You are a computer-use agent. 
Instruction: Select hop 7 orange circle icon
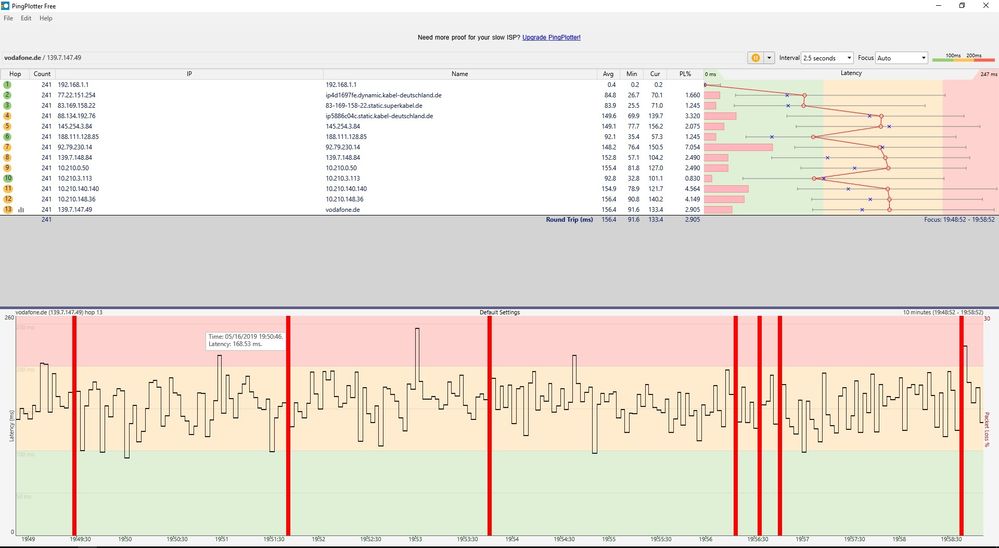coord(8,147)
